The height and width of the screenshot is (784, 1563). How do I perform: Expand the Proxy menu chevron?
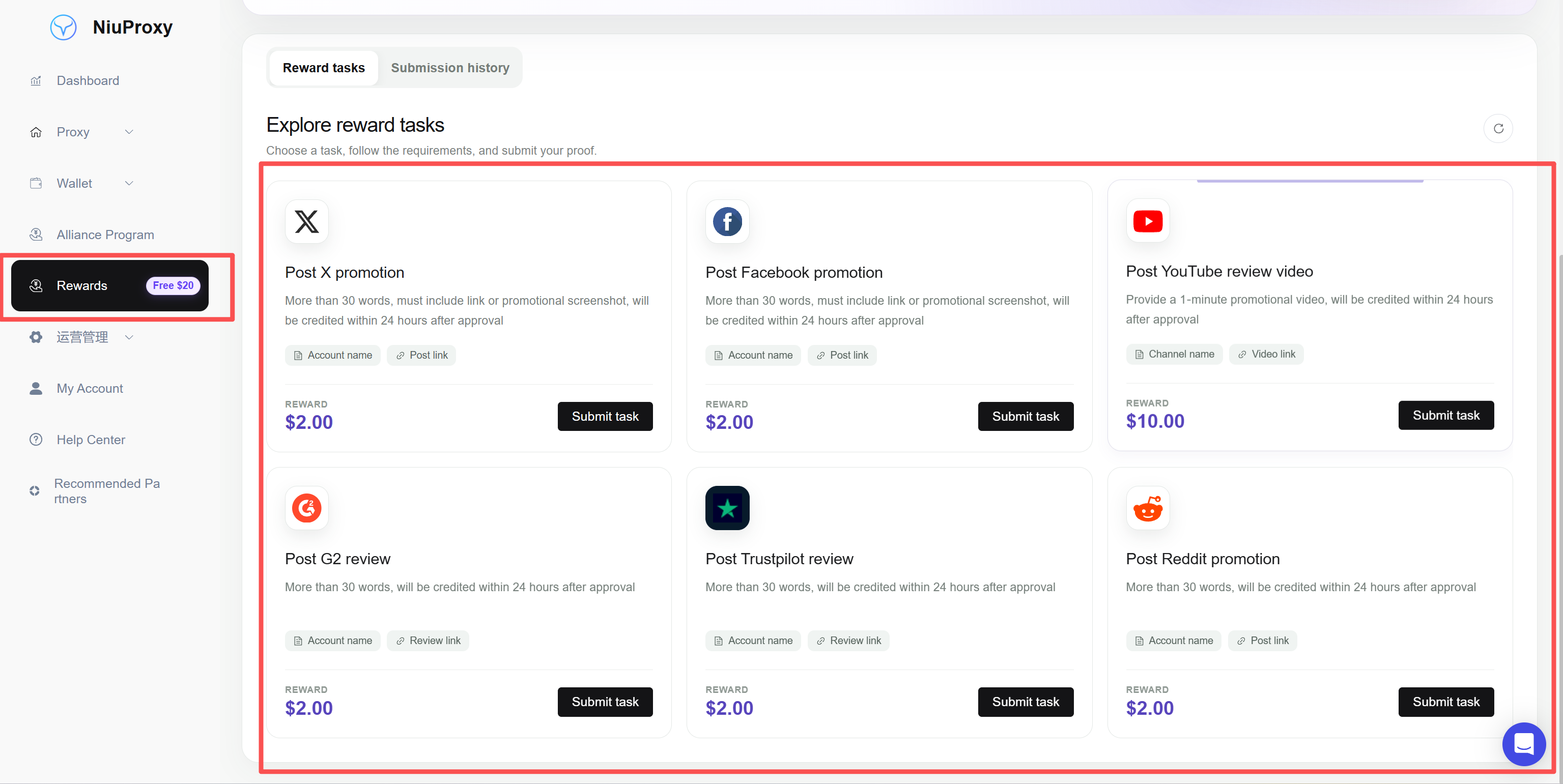pos(129,132)
